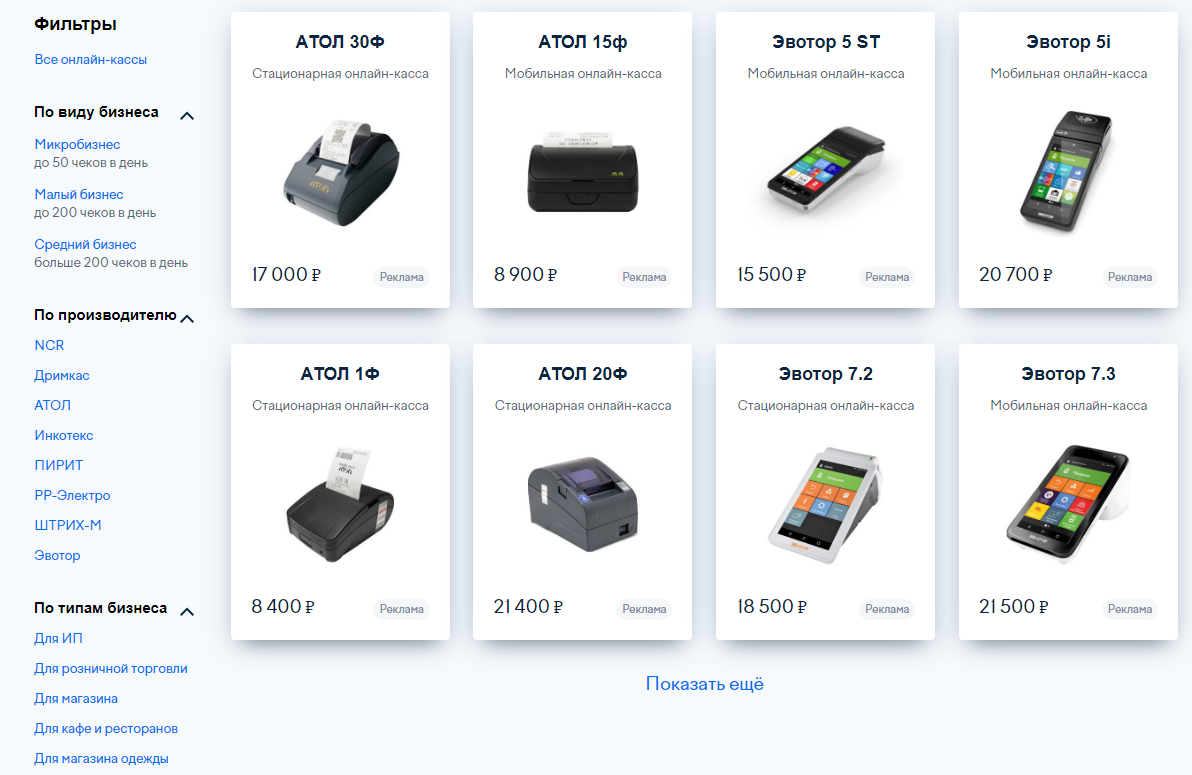View the Эвотор 5i terminal image

(1066, 171)
